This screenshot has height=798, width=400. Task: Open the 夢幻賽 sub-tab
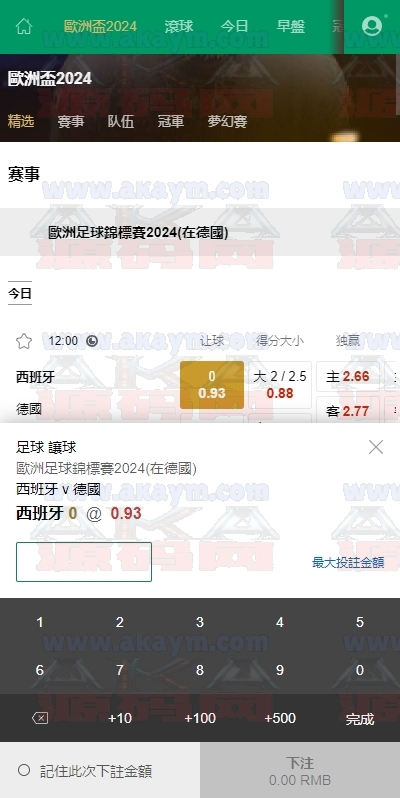click(x=227, y=121)
